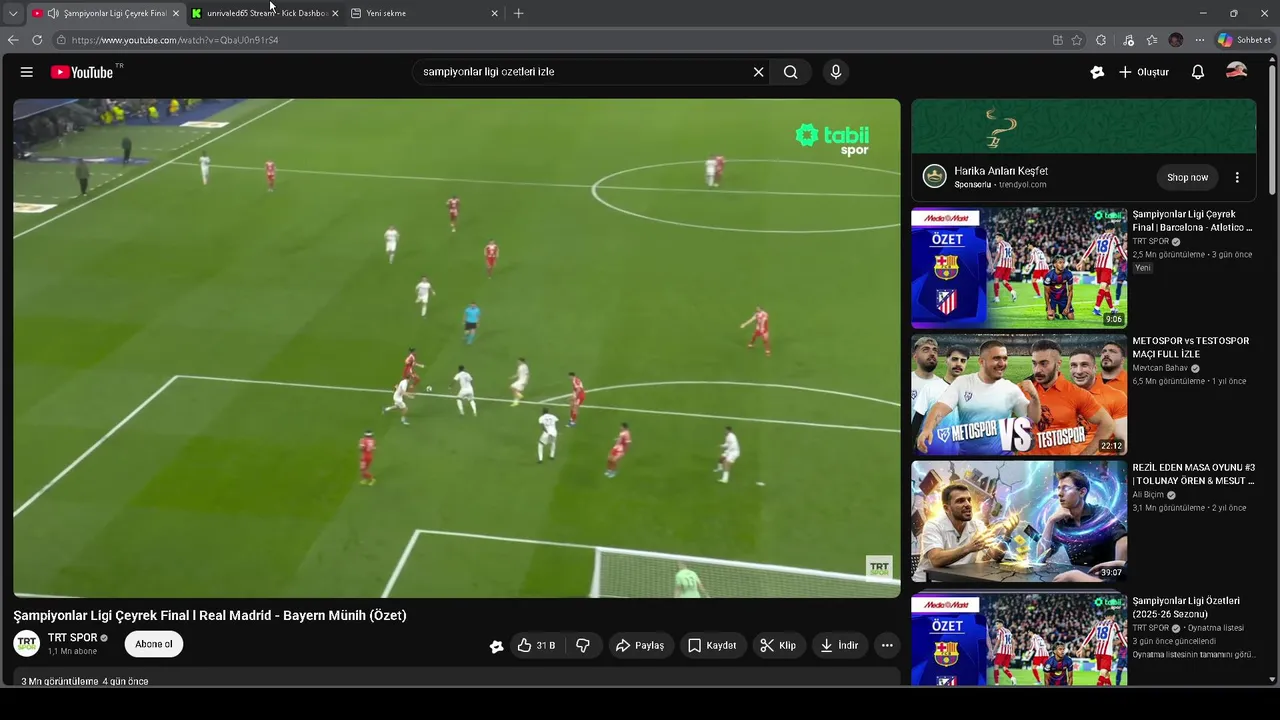Click the browser profile avatar

click(1176, 40)
